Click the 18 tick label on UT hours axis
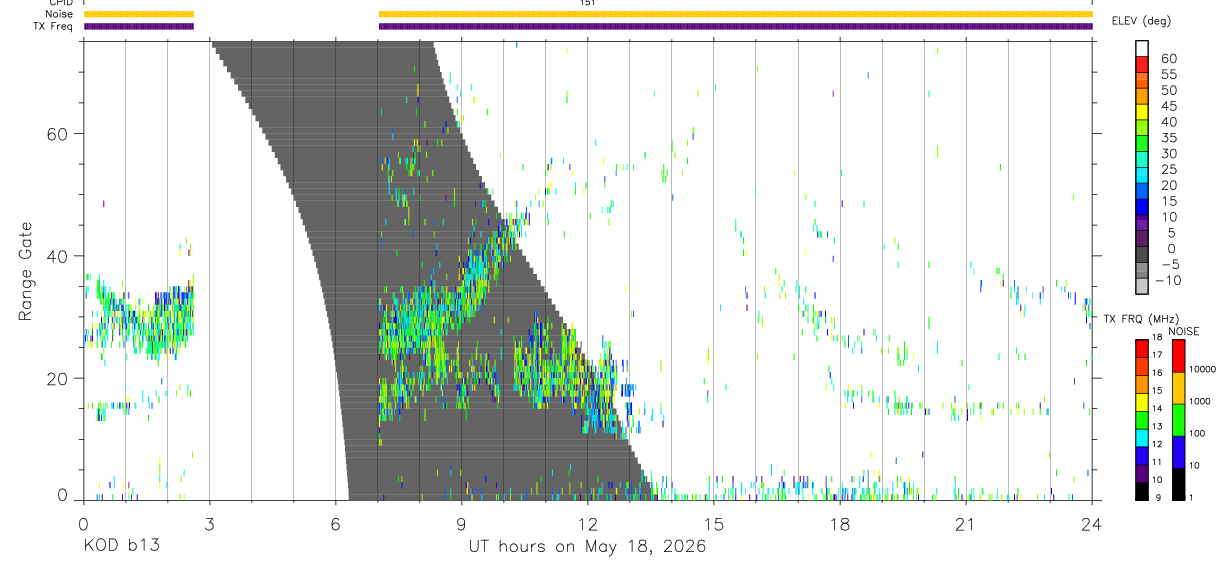The height and width of the screenshot is (567, 1228). [840, 523]
